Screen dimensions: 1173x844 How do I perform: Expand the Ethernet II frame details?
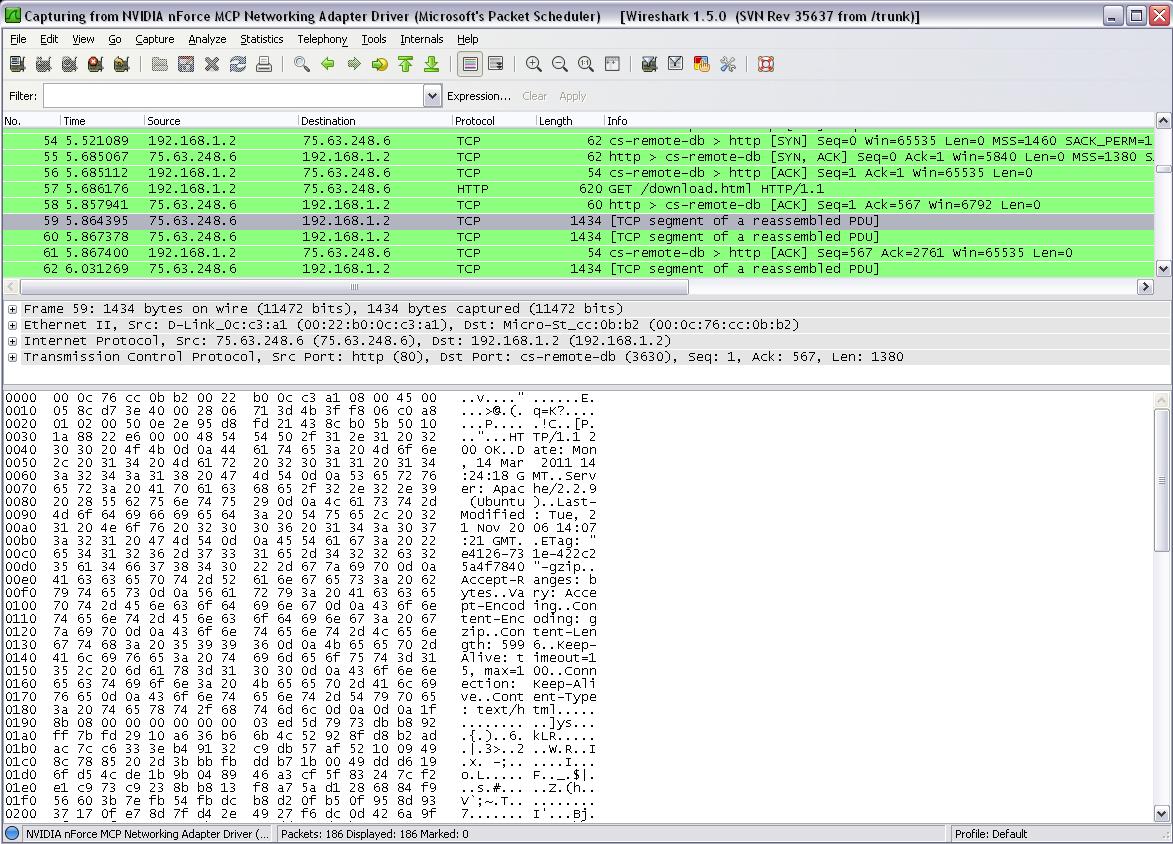tap(11, 323)
